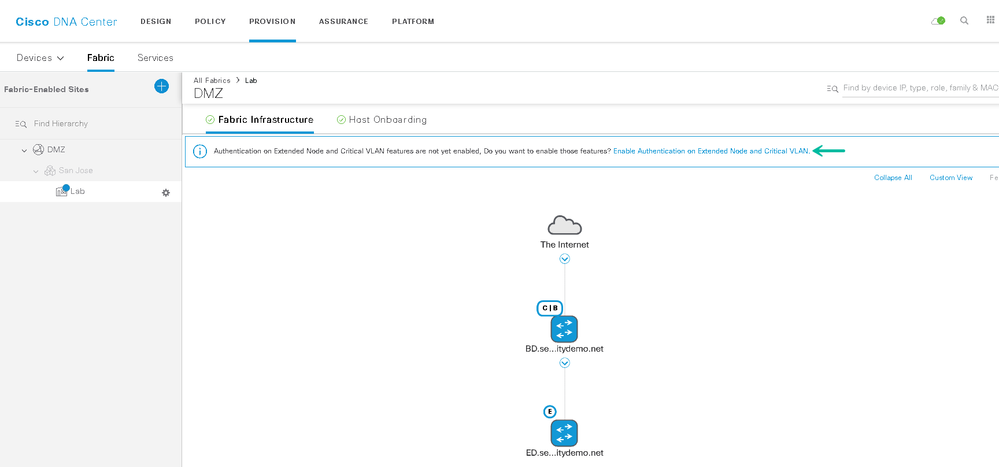
Task: Click the BD.se...itydemo.net label
Action: coord(564,349)
